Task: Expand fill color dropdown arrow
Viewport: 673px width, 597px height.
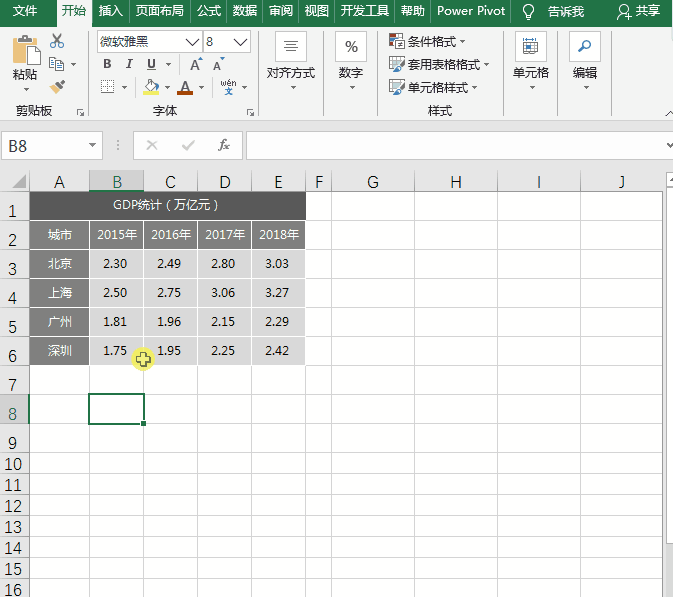Action: click(167, 87)
